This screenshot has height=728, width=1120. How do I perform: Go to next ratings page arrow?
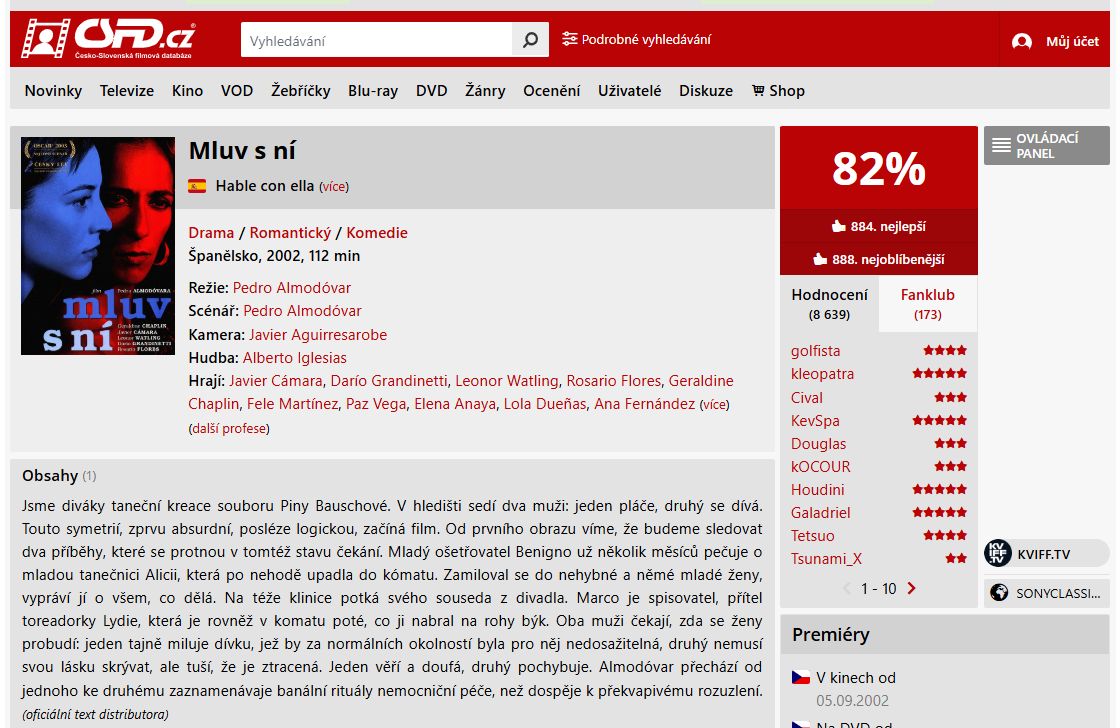pos(911,588)
